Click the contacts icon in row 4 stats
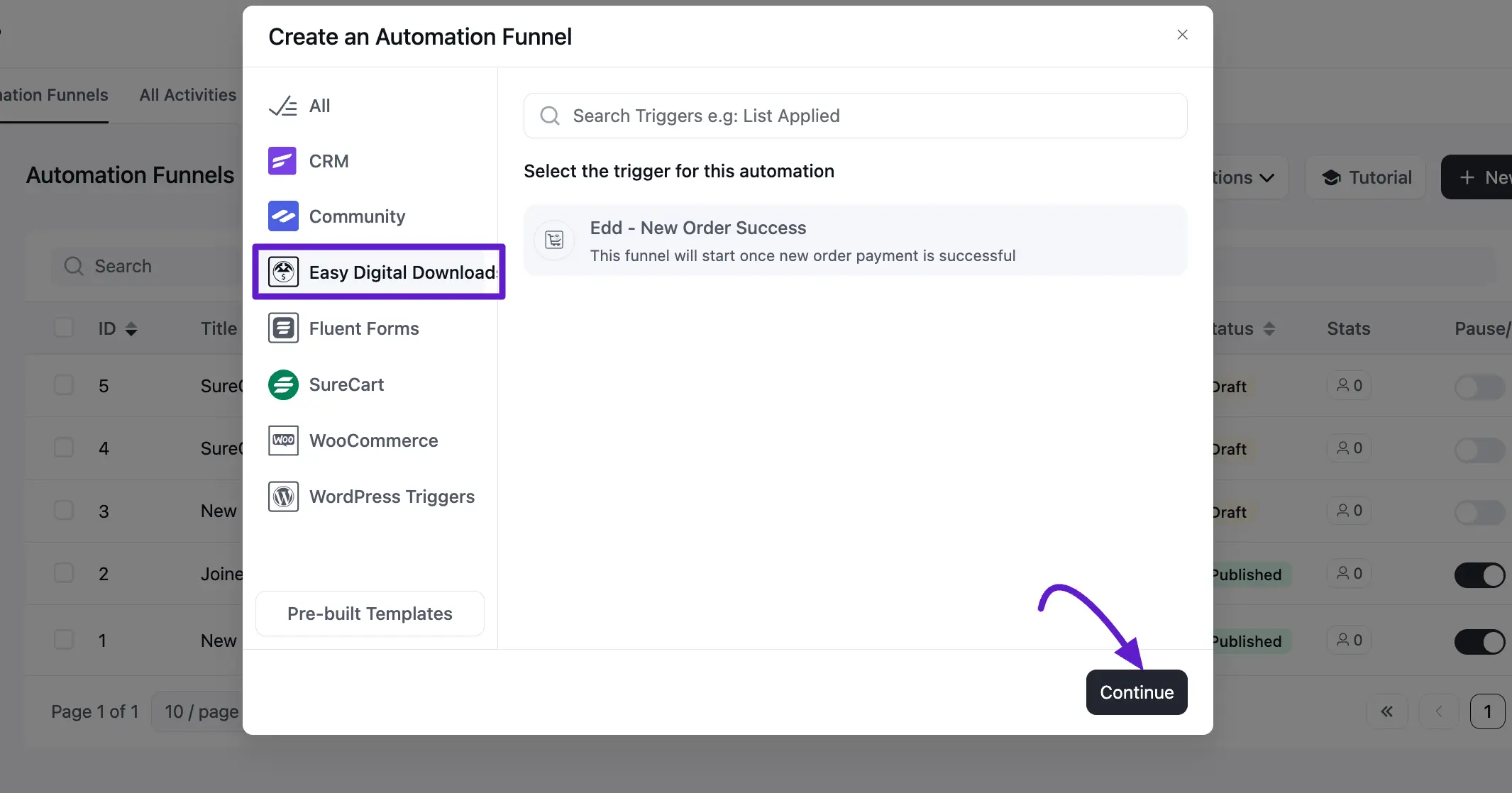Viewport: 1512px width, 793px height. 1342,448
